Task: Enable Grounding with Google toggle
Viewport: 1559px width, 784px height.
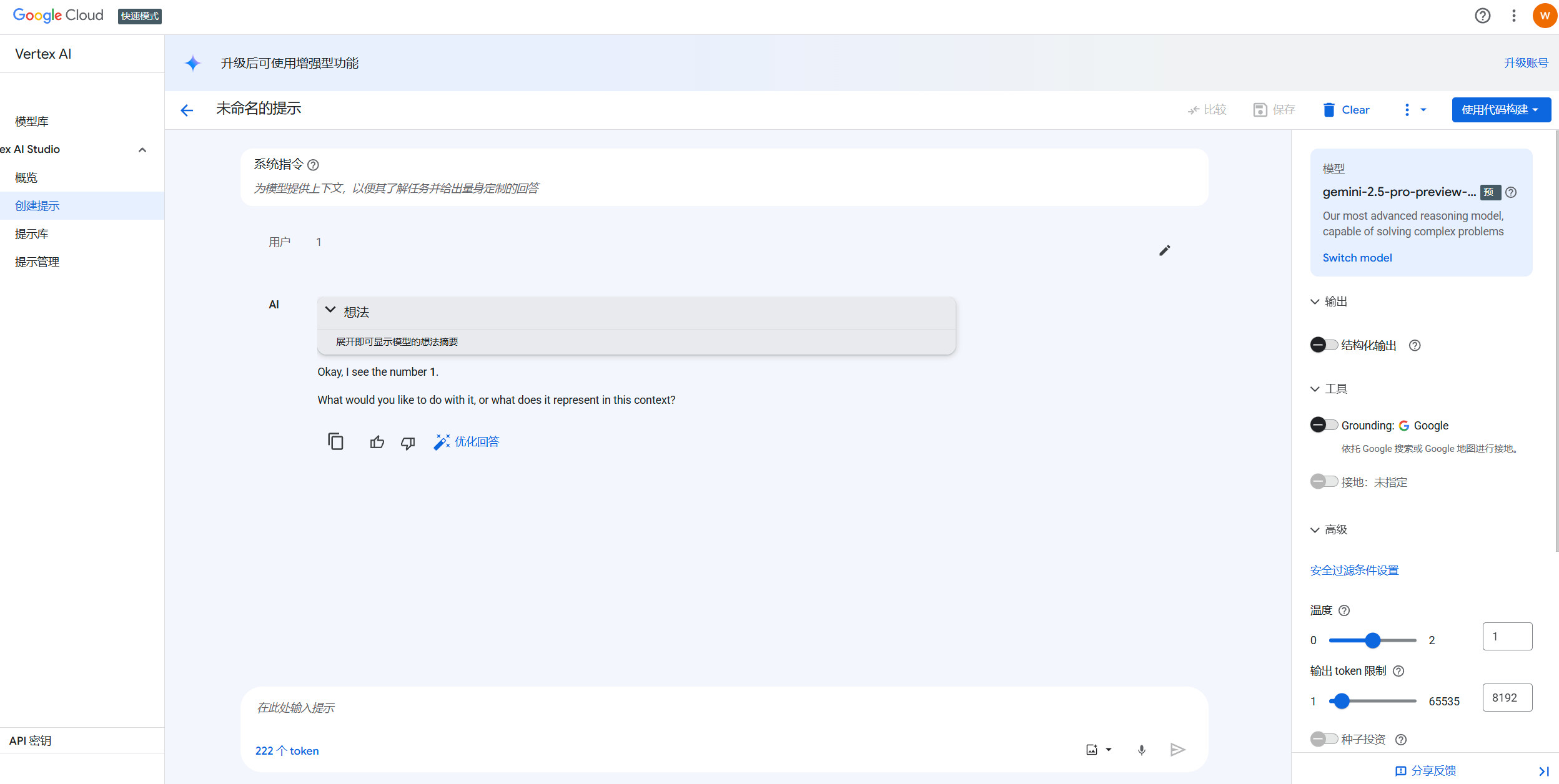Action: 1323,425
